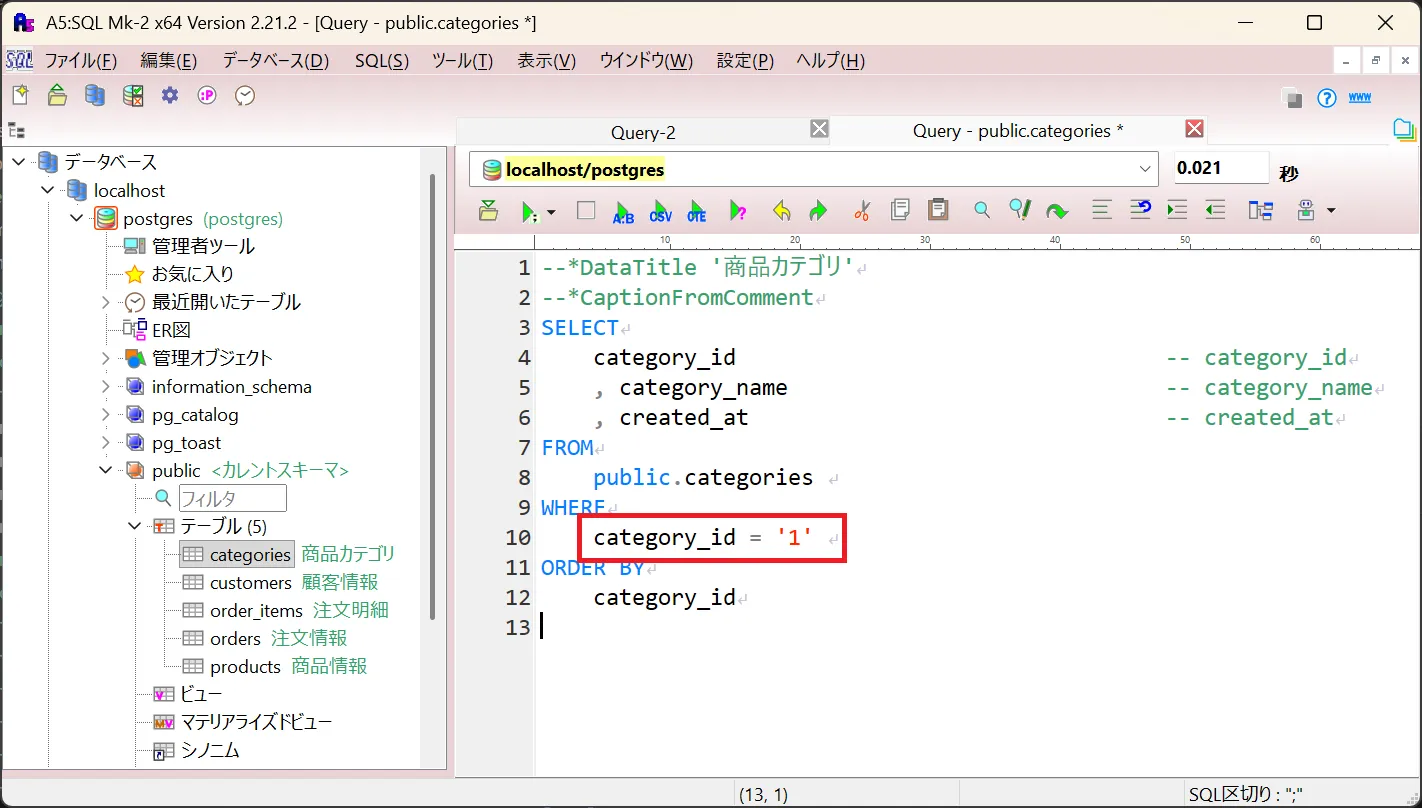Open the SQL(S) menu

tap(382, 60)
